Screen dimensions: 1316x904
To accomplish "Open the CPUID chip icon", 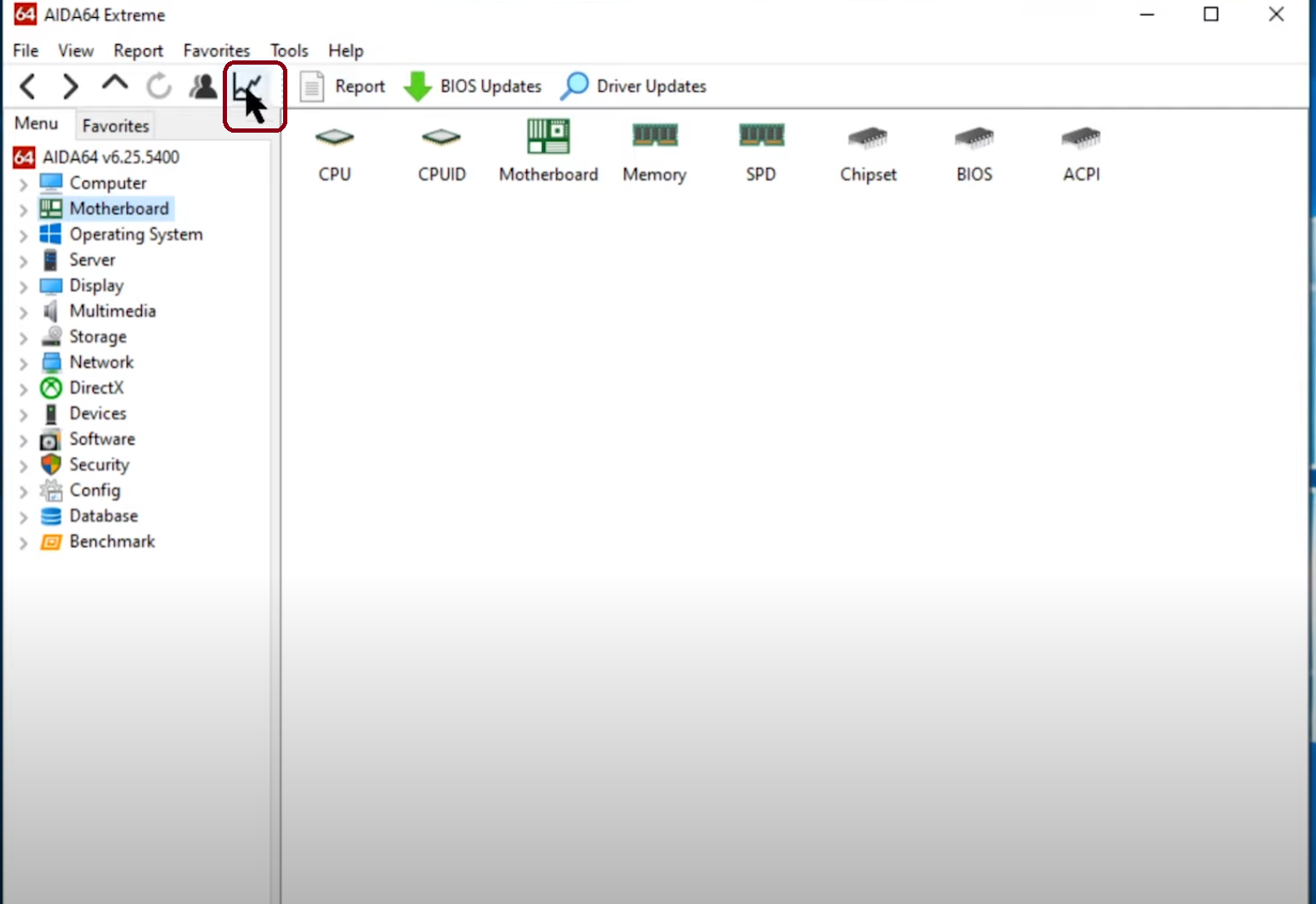I will 441,137.
